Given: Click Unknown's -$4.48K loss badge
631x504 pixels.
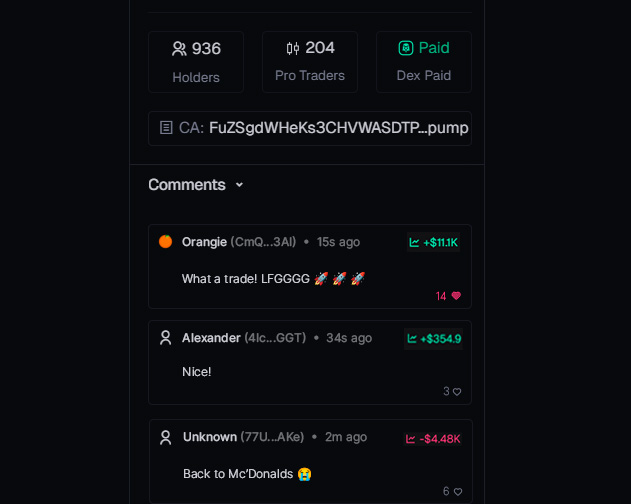Looking at the screenshot, I should [432, 439].
